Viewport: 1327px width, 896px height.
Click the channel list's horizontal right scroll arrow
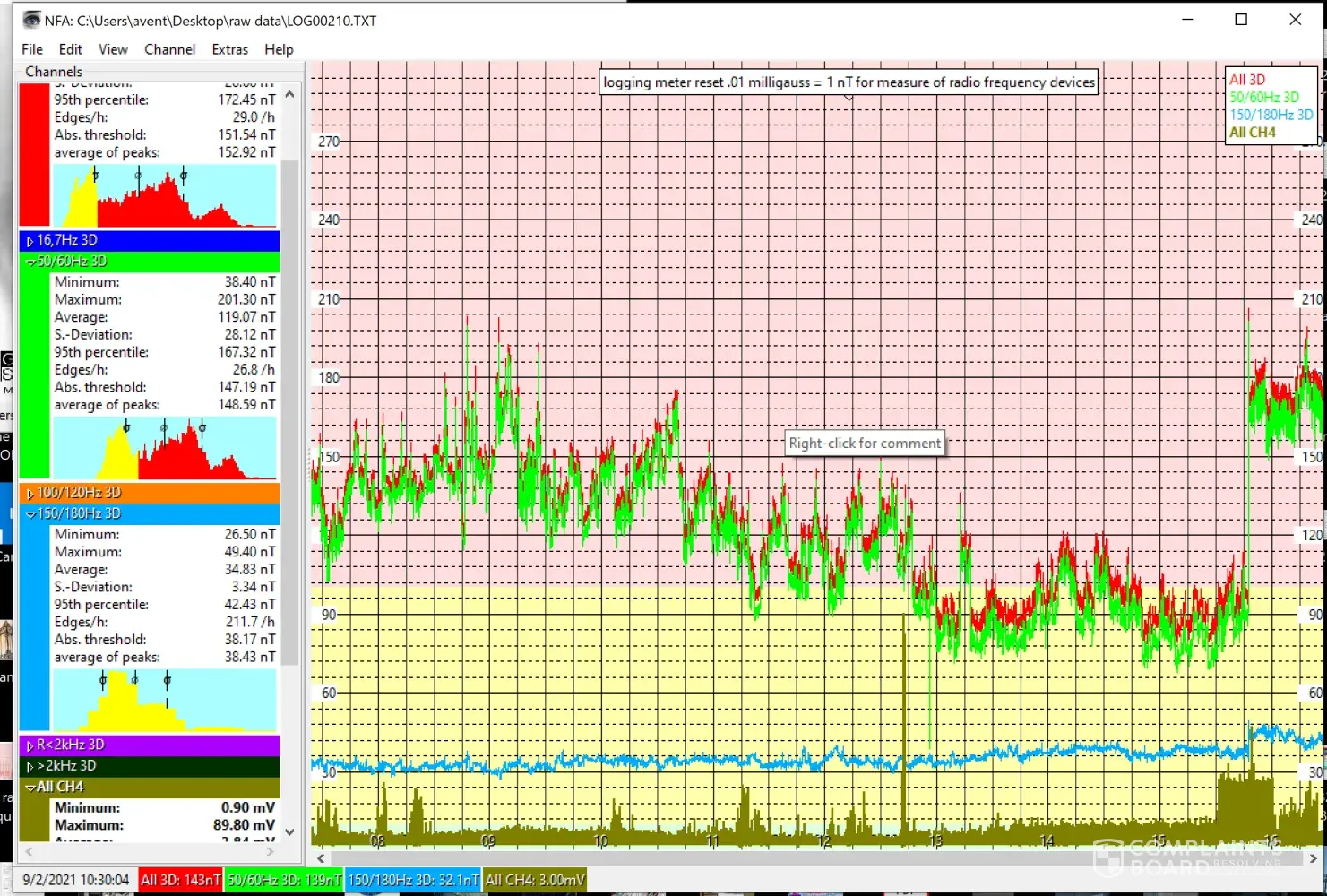(x=271, y=852)
